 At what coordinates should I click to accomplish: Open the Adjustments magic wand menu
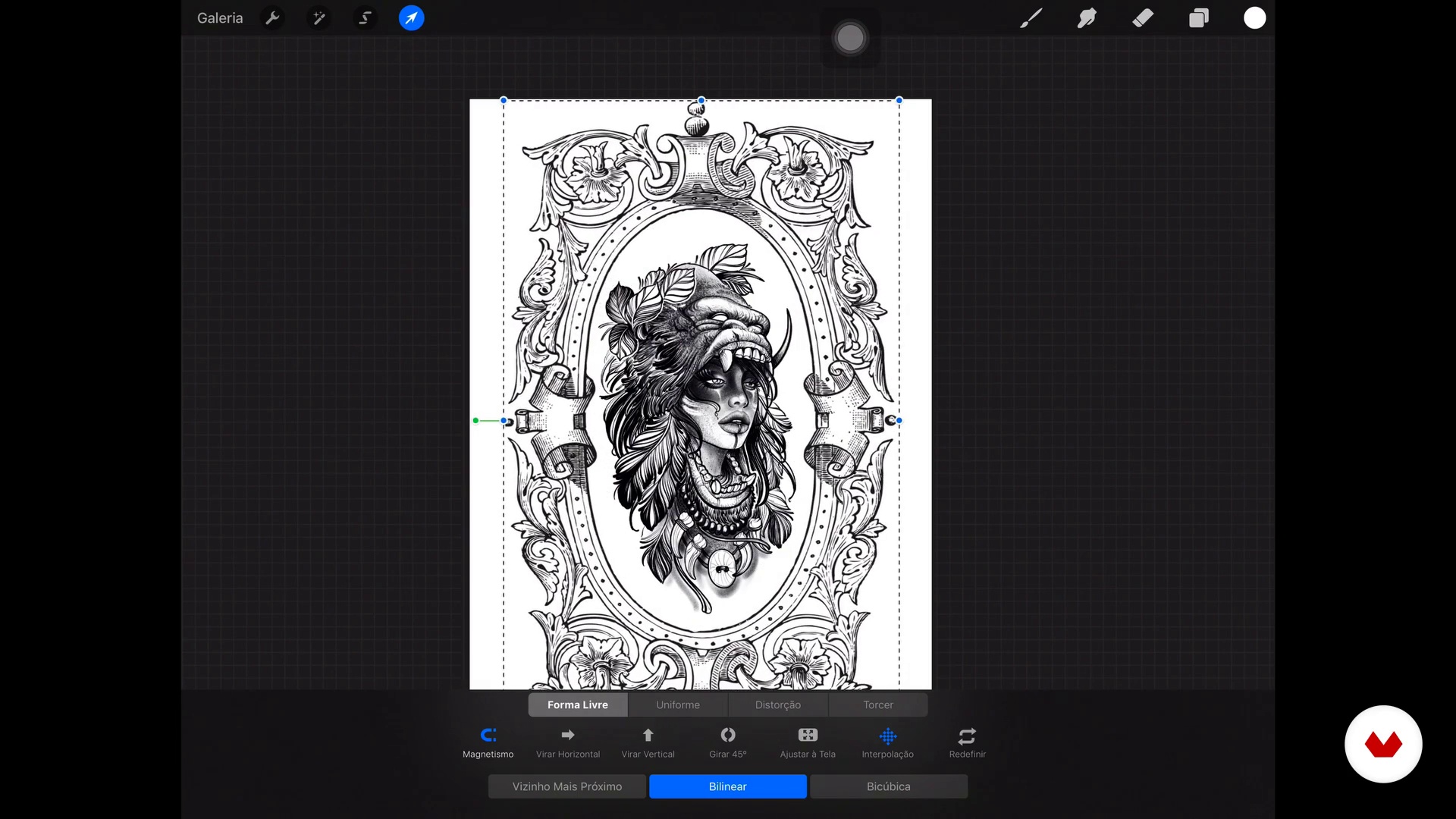click(319, 18)
